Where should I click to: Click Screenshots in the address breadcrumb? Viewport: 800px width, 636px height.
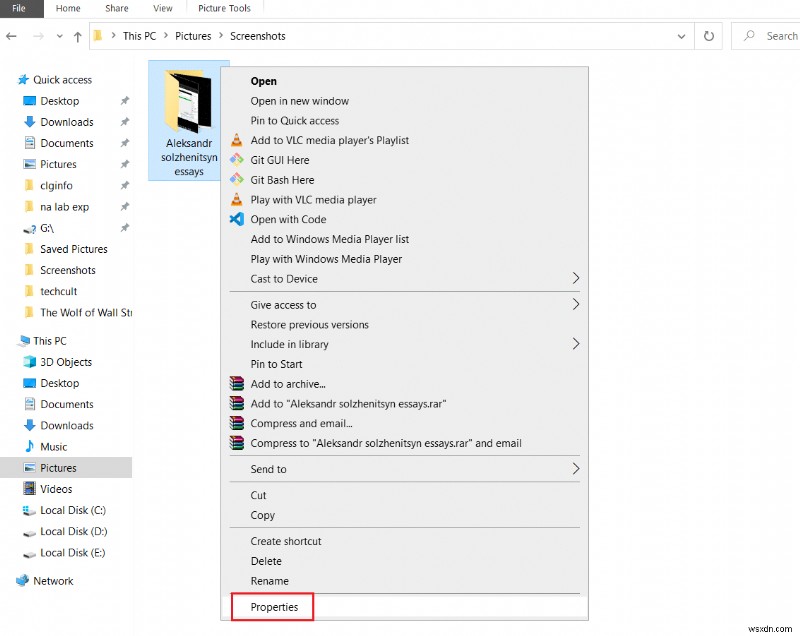[x=258, y=36]
